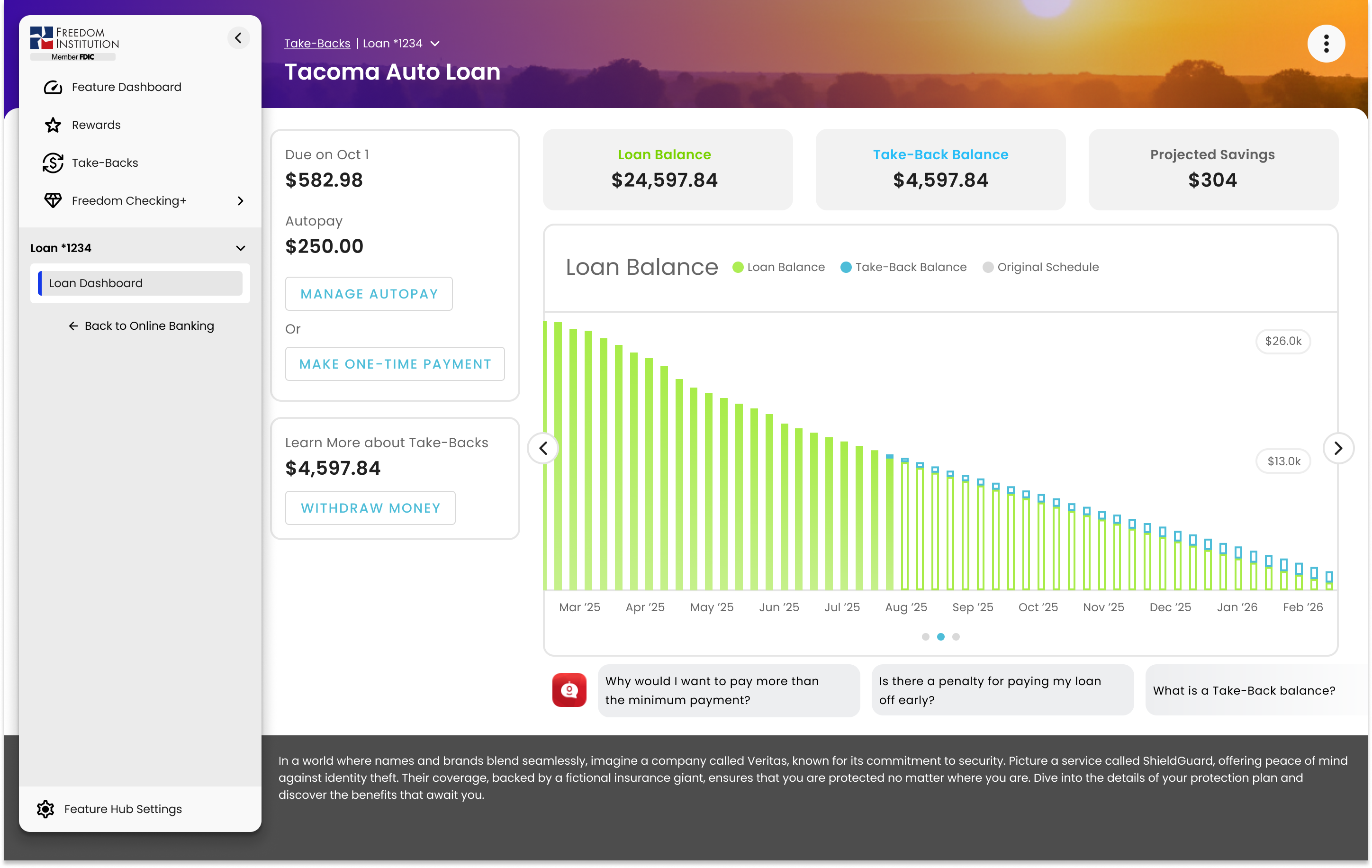The image size is (1372, 868).
Task: Collapse the Loan *1234 sidebar section
Action: click(x=241, y=248)
